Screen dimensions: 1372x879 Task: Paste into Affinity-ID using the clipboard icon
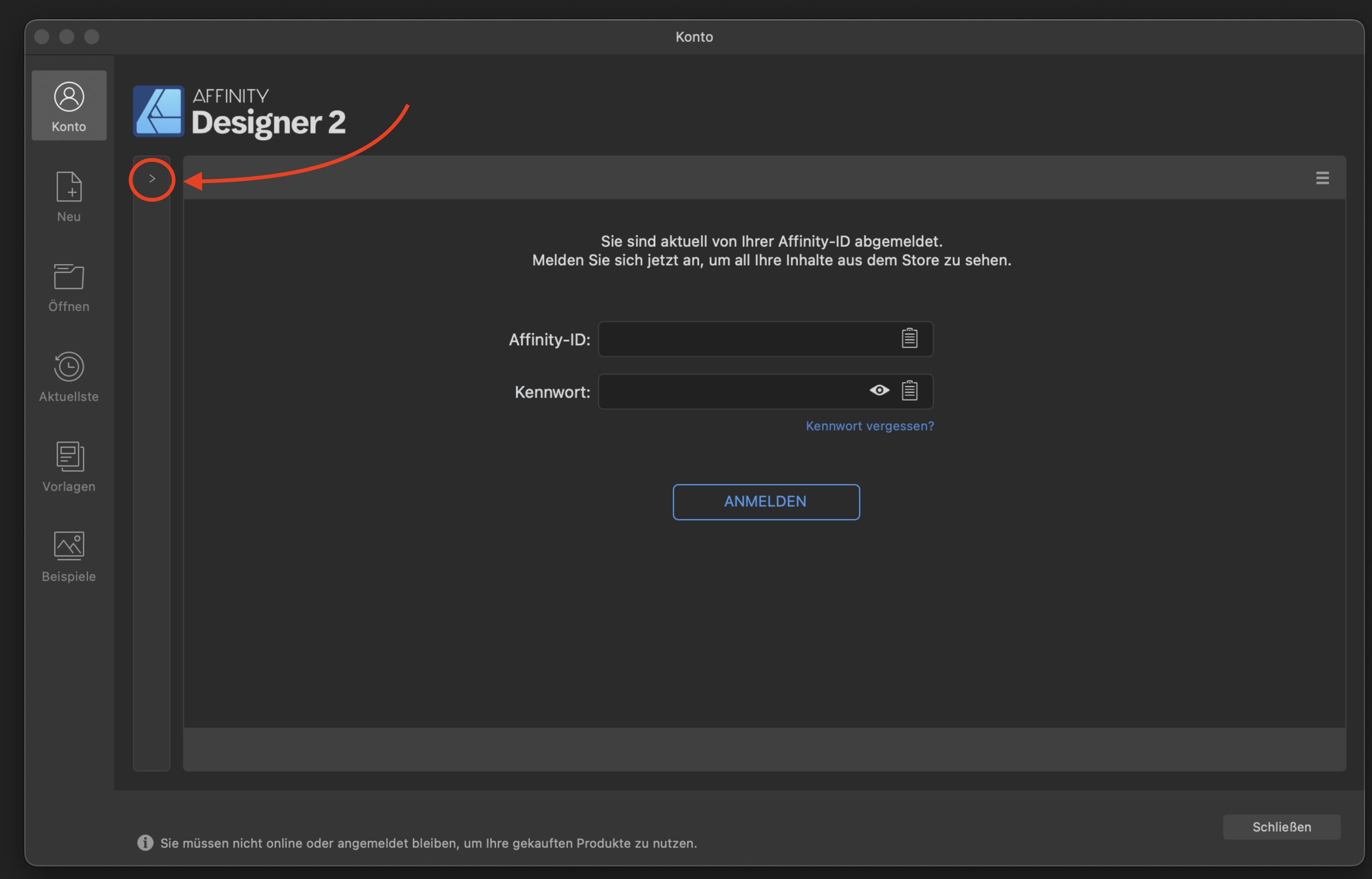[909, 338]
